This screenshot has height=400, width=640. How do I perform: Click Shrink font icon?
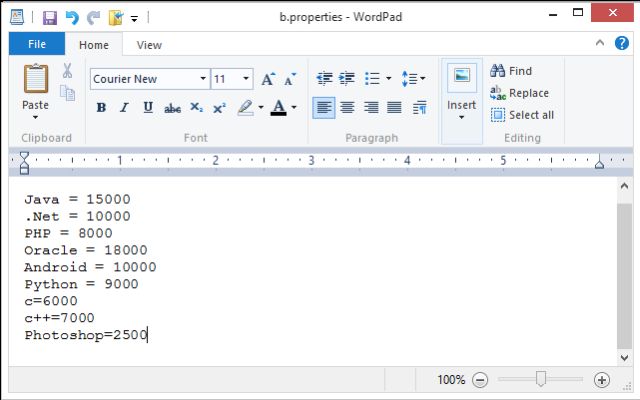click(290, 79)
